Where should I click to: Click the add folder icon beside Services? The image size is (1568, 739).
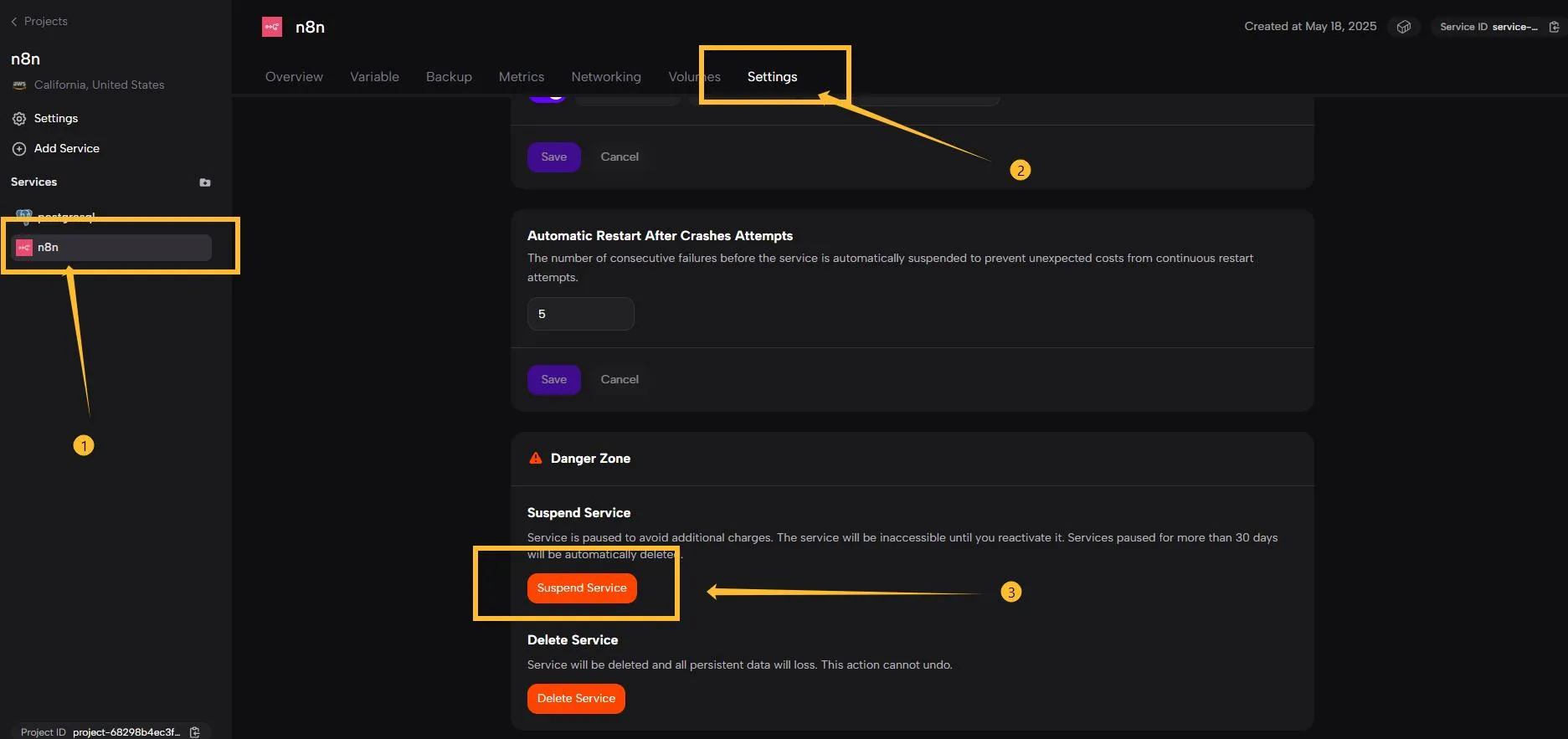[x=205, y=182]
